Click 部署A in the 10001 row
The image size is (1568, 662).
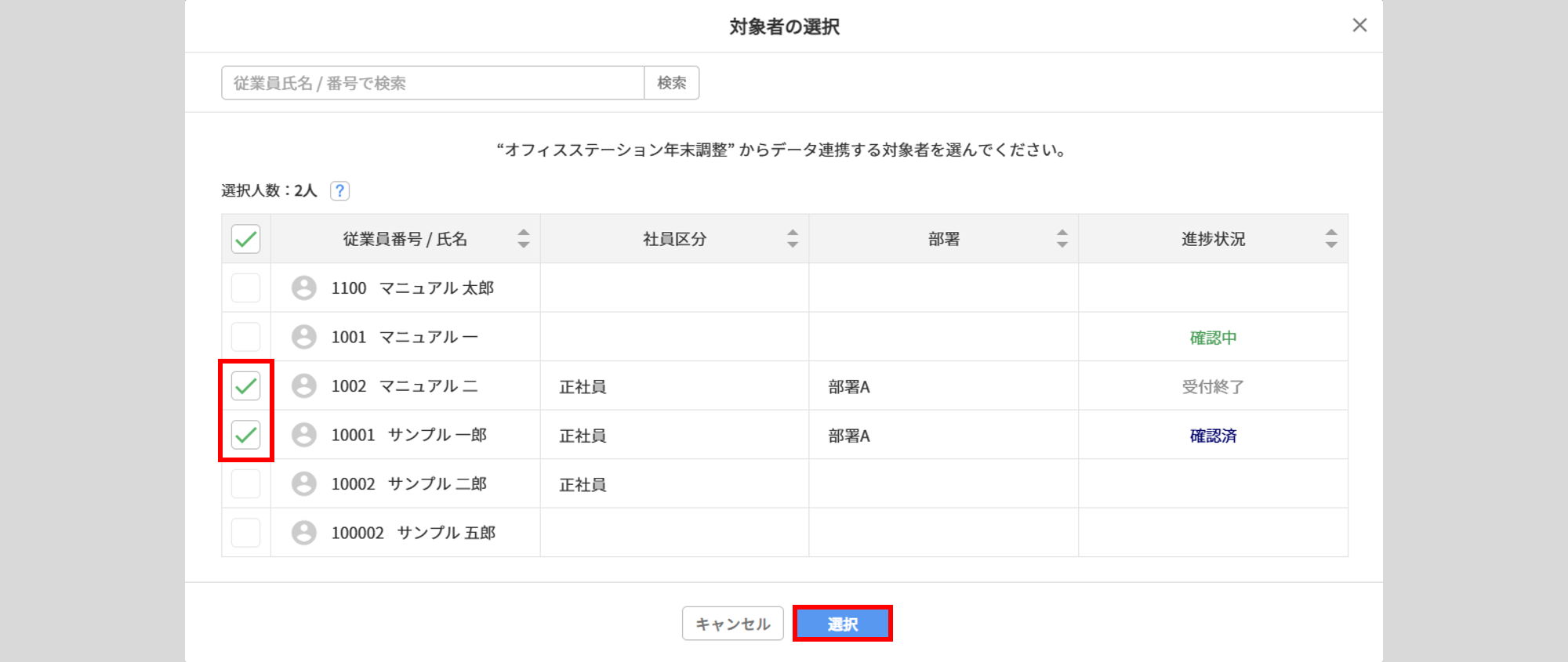[x=849, y=436]
